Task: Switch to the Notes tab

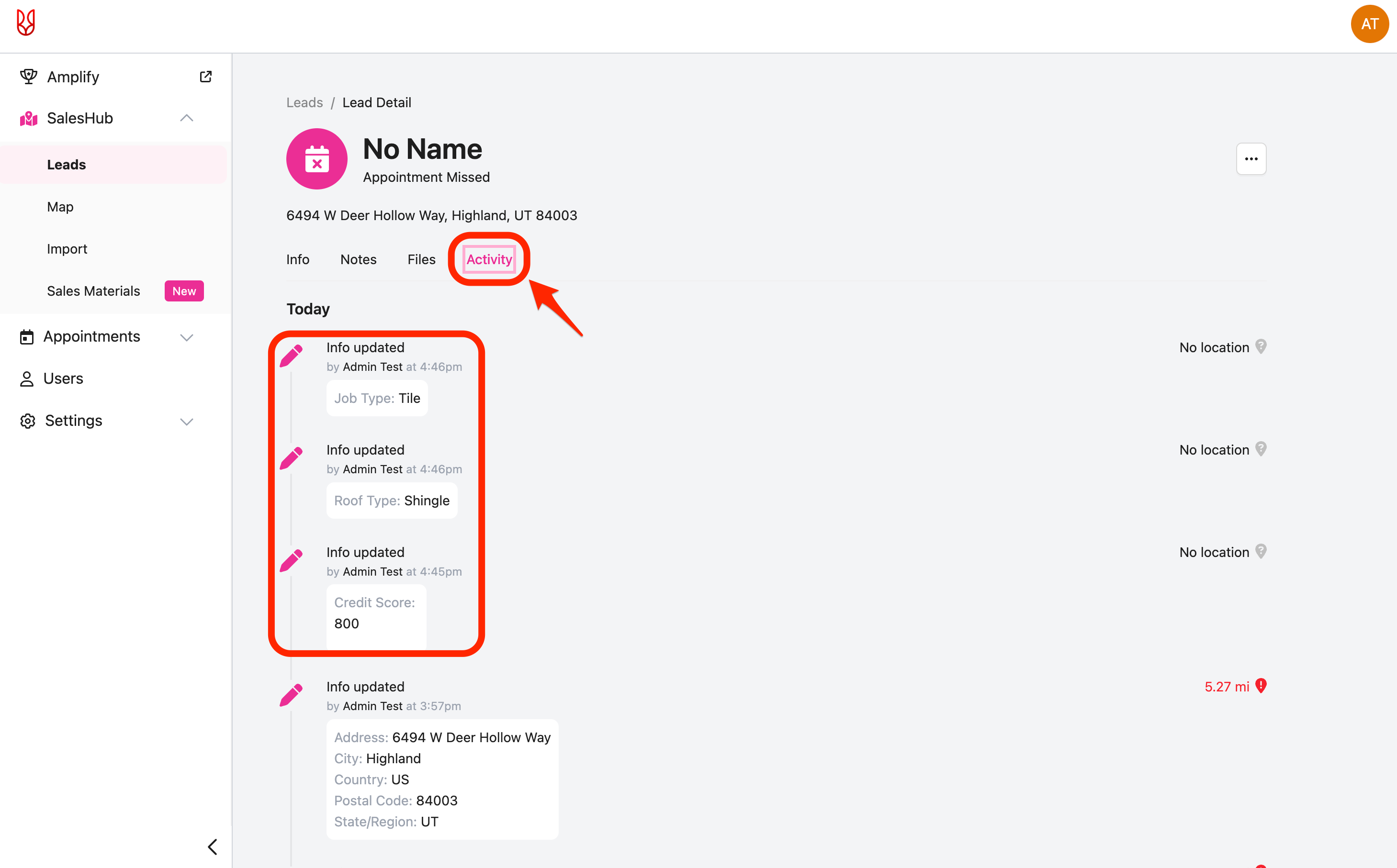Action: click(358, 259)
